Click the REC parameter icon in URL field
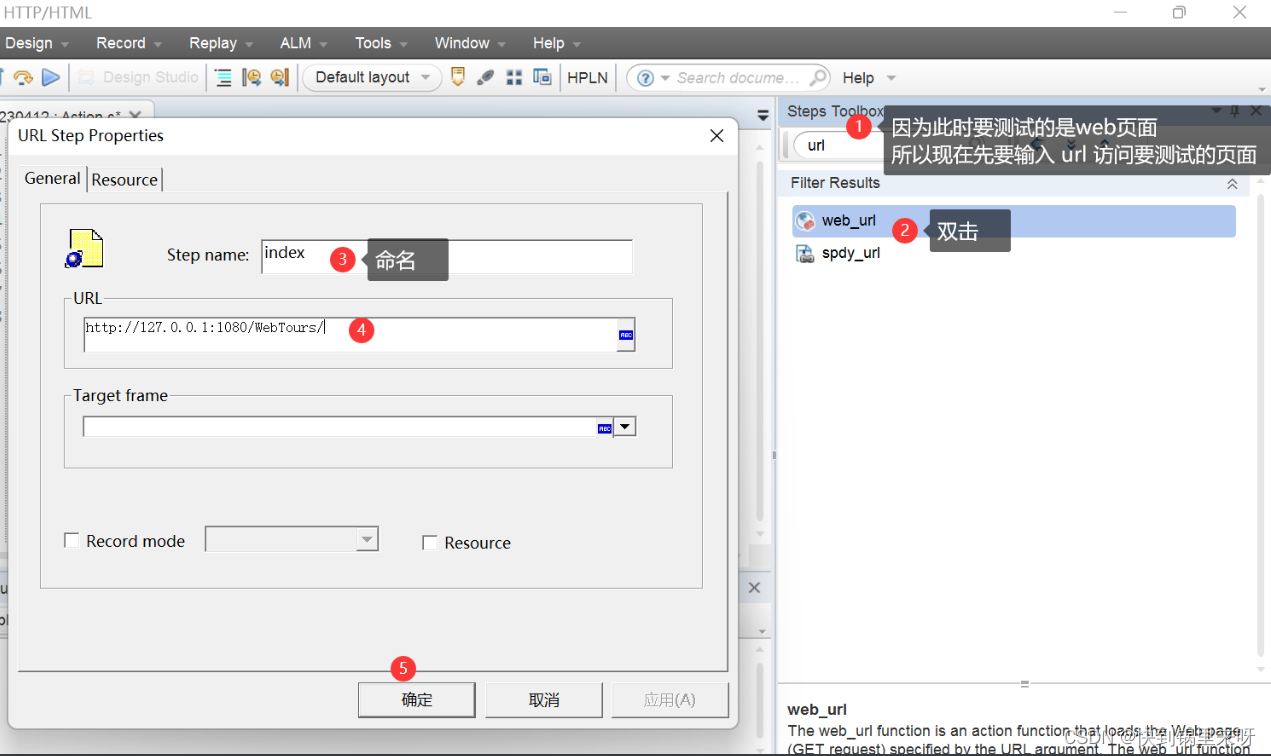The width and height of the screenshot is (1271, 756). click(x=626, y=335)
